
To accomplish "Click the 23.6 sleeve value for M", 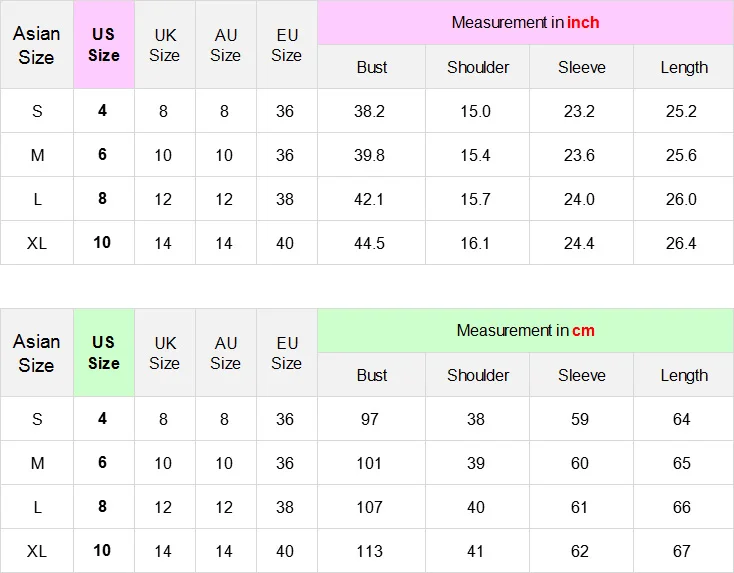I will (581, 155).
